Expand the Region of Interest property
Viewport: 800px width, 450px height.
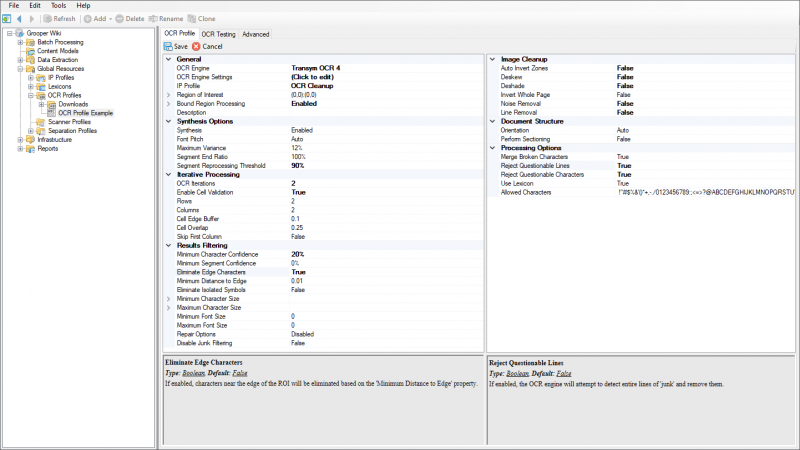[168, 94]
